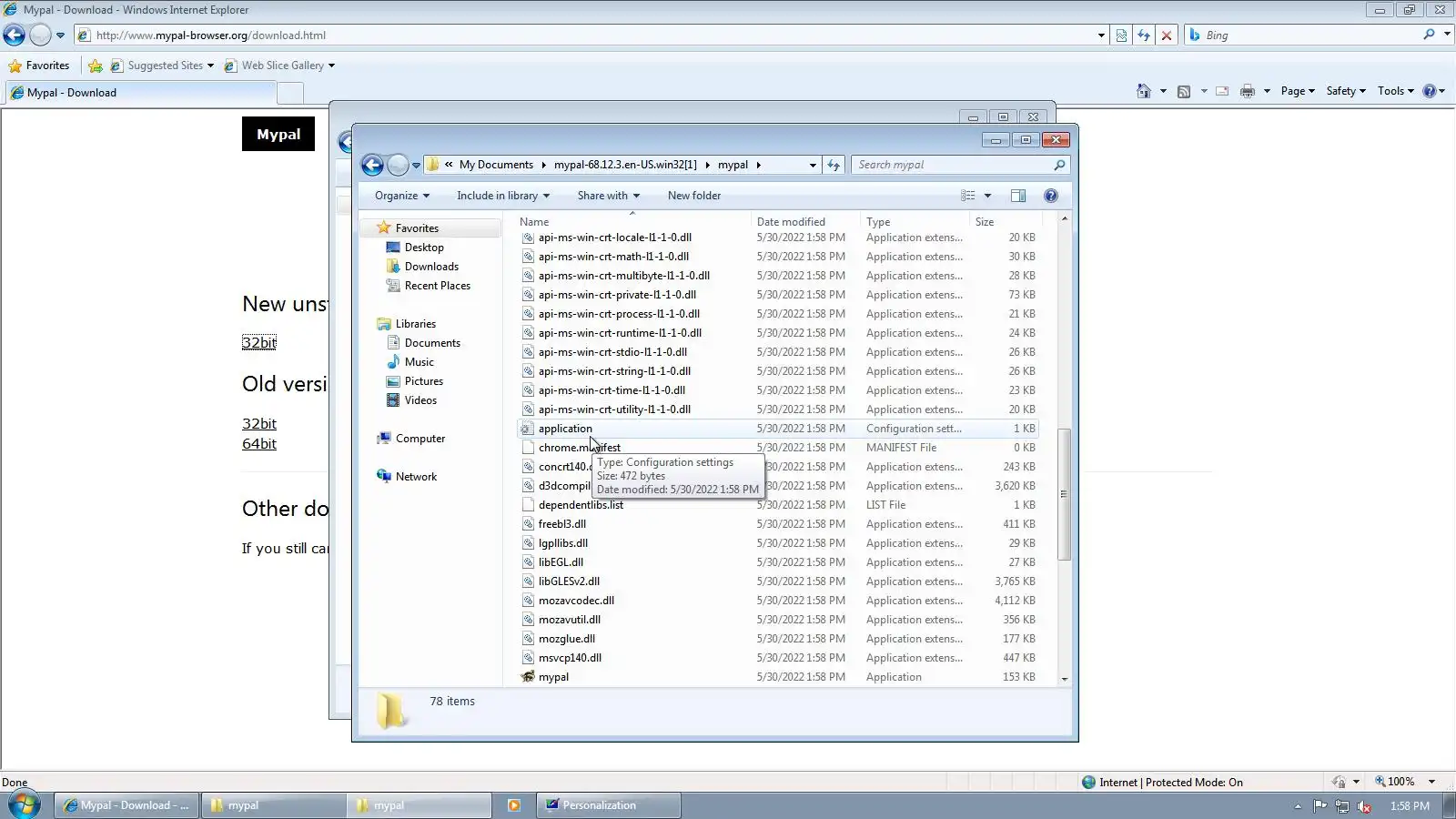Screen dimensions: 1456x819
Task: Select Desktop in Explorer favorites
Action: pyautogui.click(x=424, y=248)
